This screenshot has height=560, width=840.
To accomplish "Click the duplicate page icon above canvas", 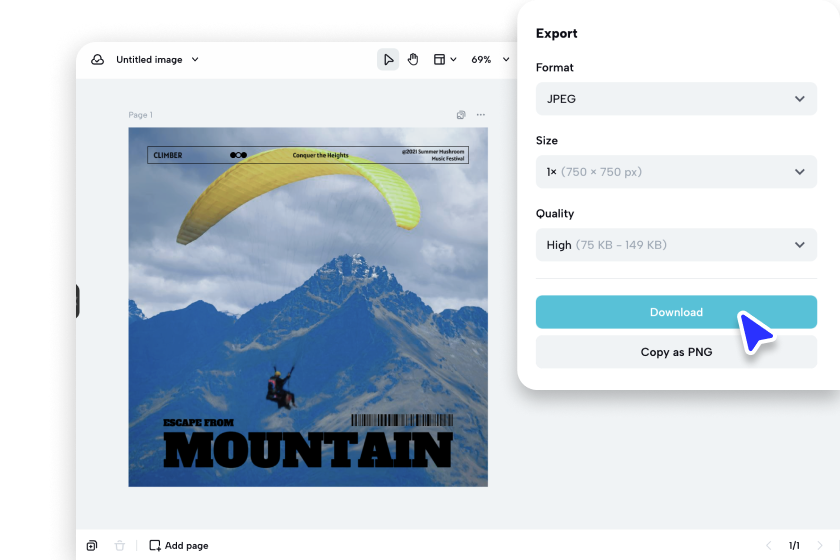I will [x=461, y=115].
